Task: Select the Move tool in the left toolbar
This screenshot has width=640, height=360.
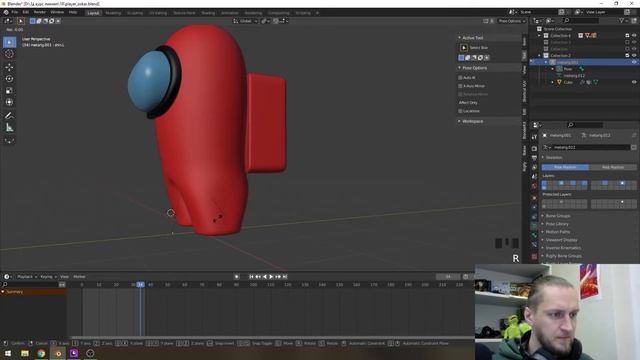Action: coord(9,67)
